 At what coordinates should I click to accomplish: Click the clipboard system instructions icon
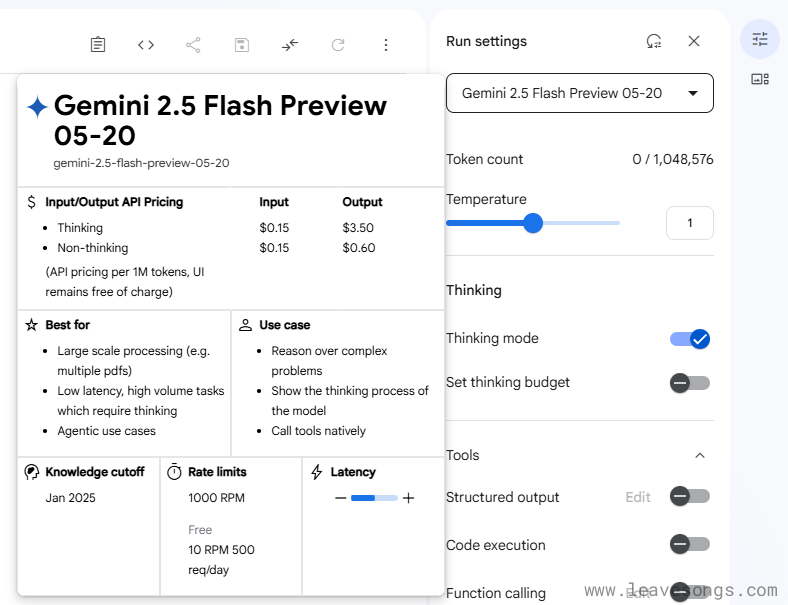[x=98, y=45]
